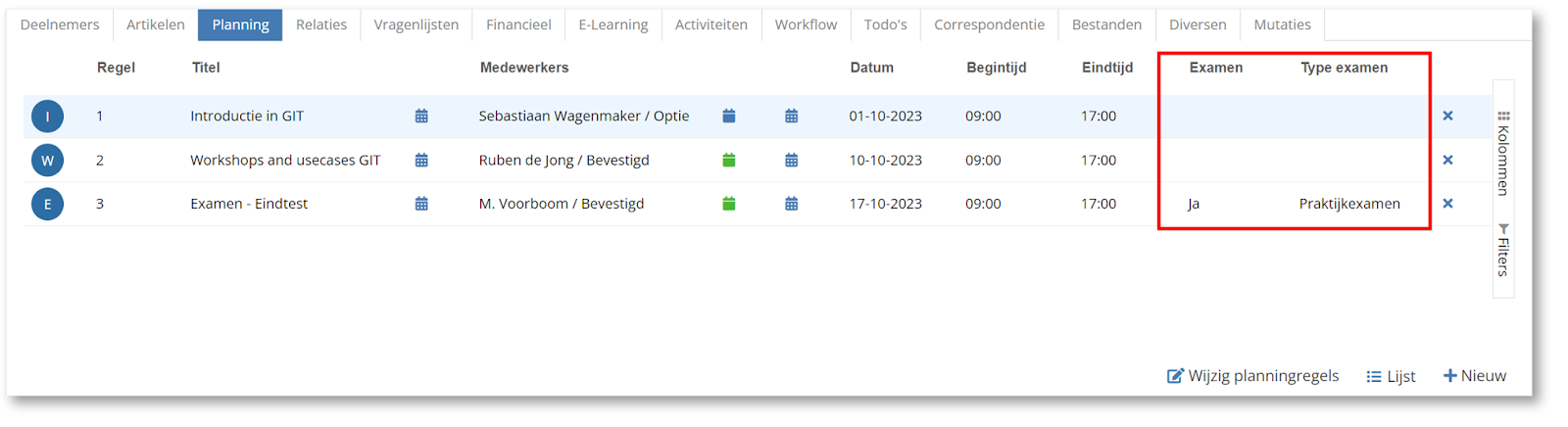Go to the Correspondentie tab
The image size is (1568, 427).
pyautogui.click(x=988, y=24)
